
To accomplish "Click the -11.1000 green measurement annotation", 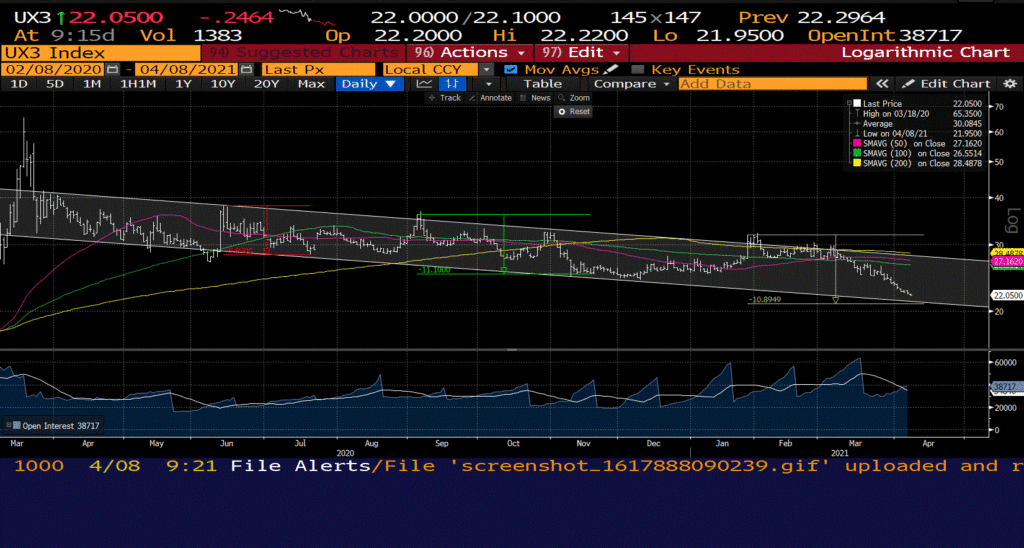I will point(434,270).
